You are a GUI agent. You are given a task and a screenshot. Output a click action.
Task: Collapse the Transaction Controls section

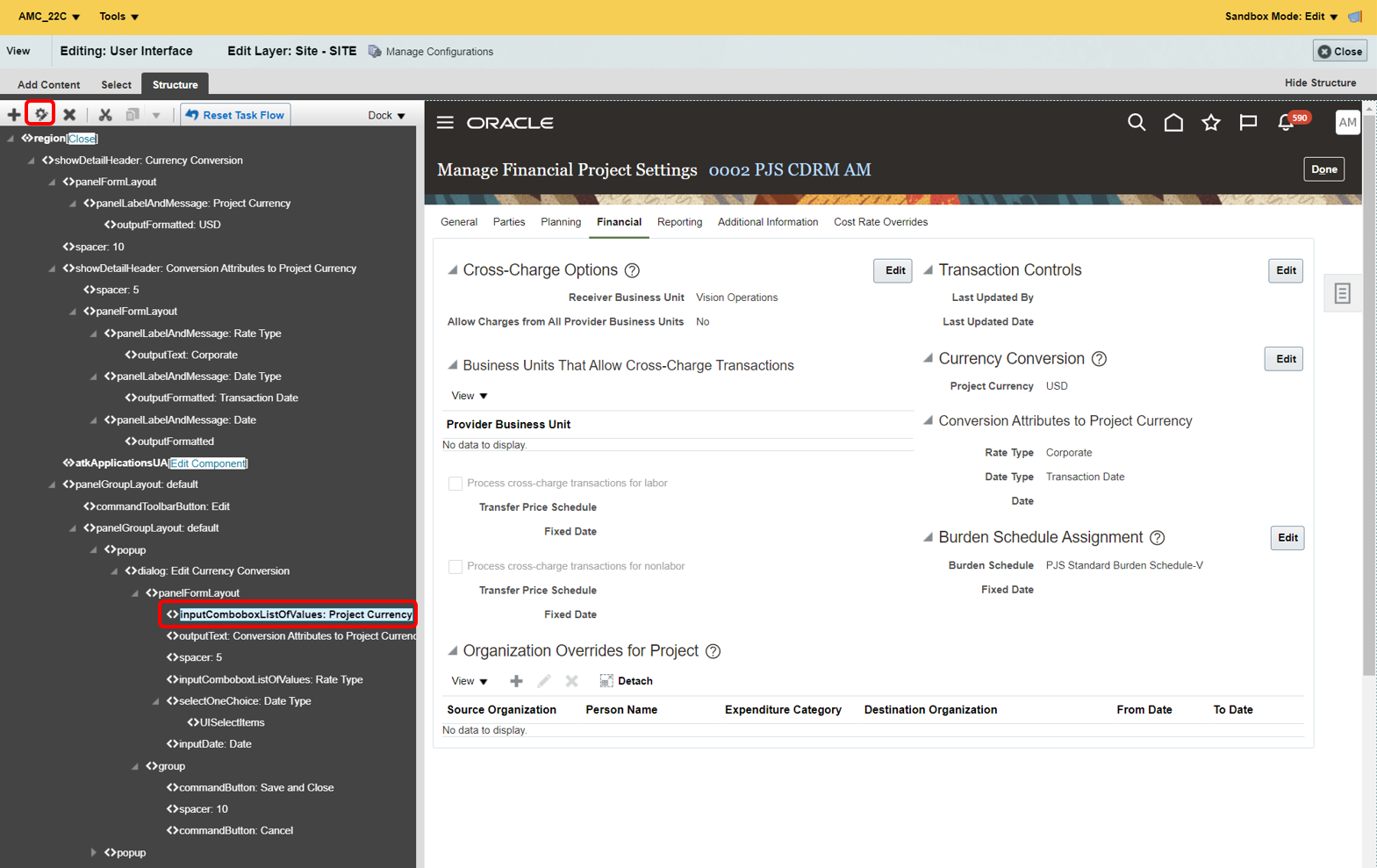tap(928, 270)
